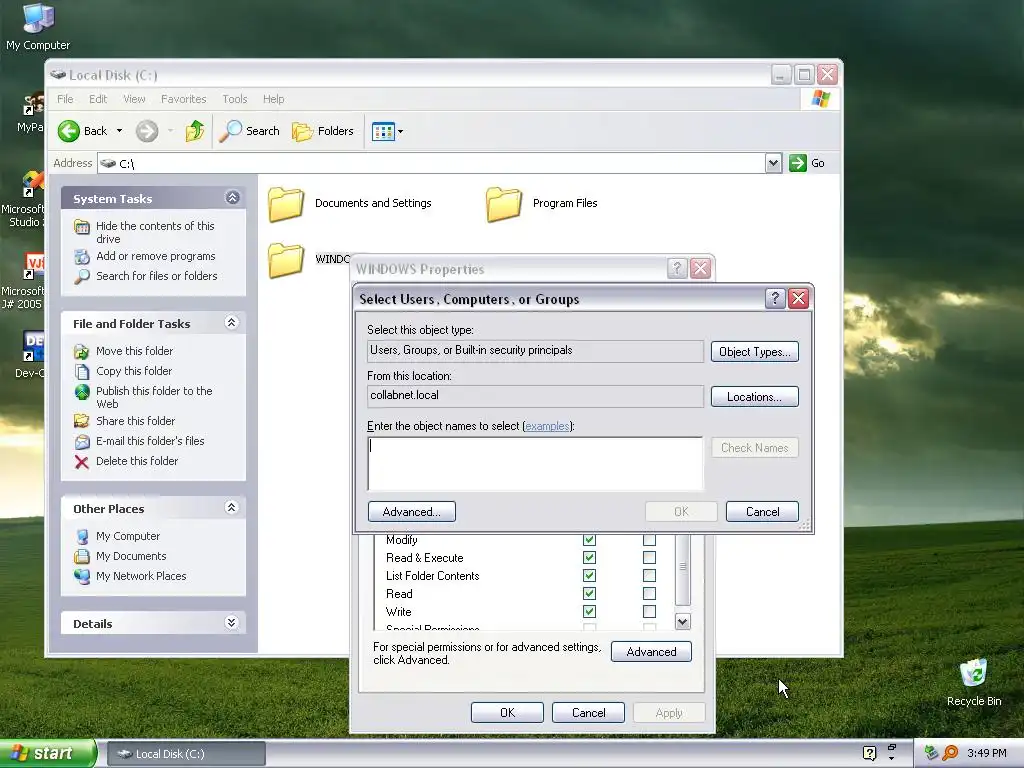Collapse the File and Folder Tasks panel

point(231,323)
